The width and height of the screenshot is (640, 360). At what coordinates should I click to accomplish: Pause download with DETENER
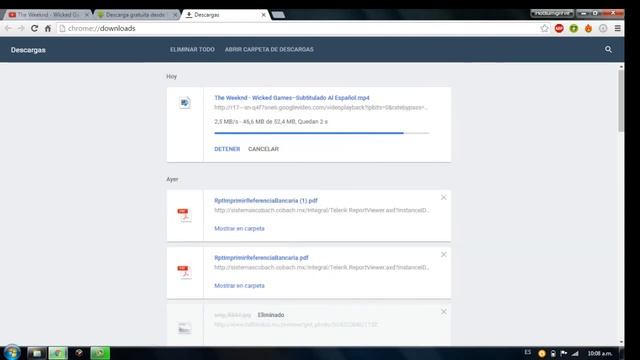coord(227,149)
